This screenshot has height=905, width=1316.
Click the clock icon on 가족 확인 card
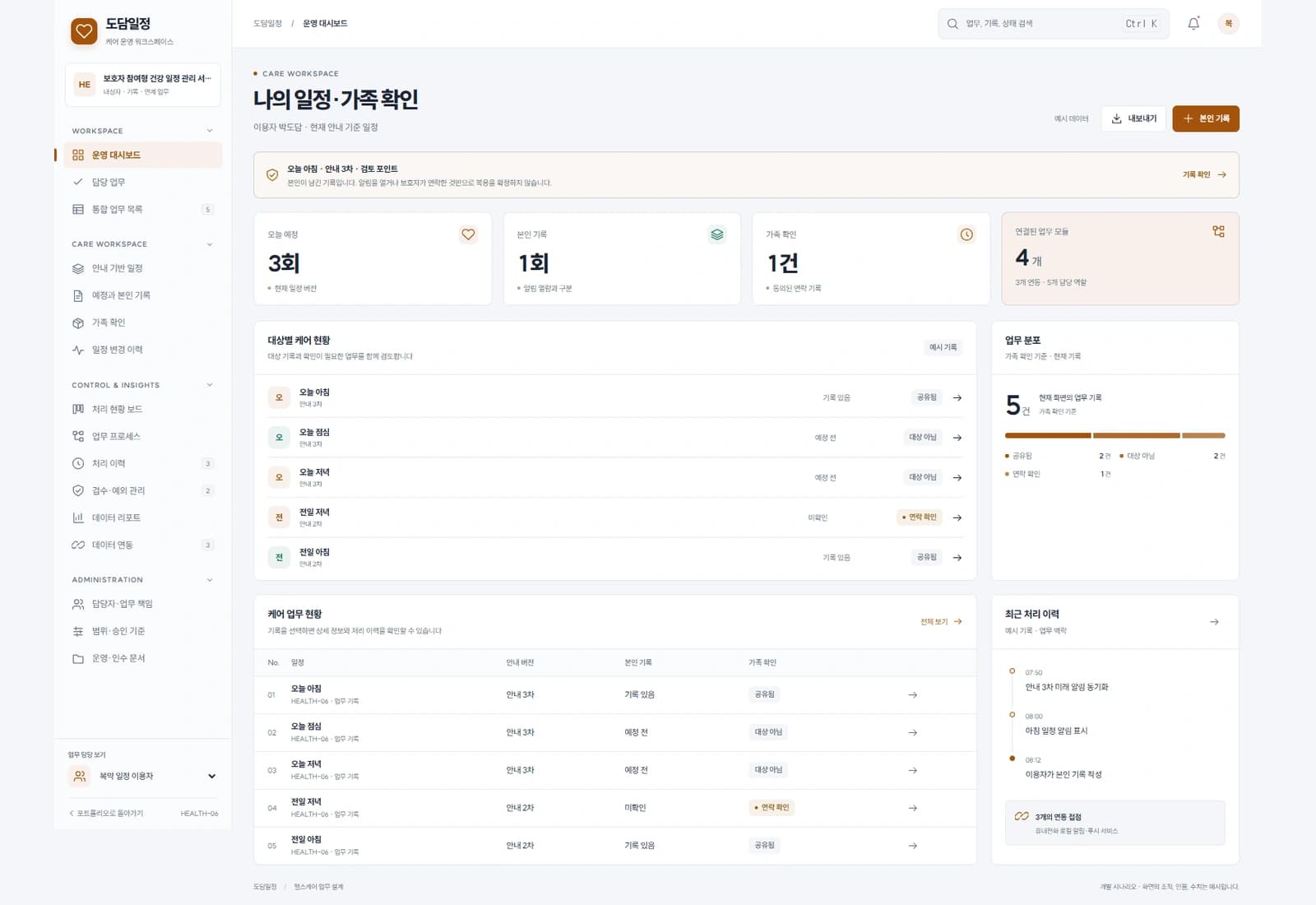[x=966, y=234]
